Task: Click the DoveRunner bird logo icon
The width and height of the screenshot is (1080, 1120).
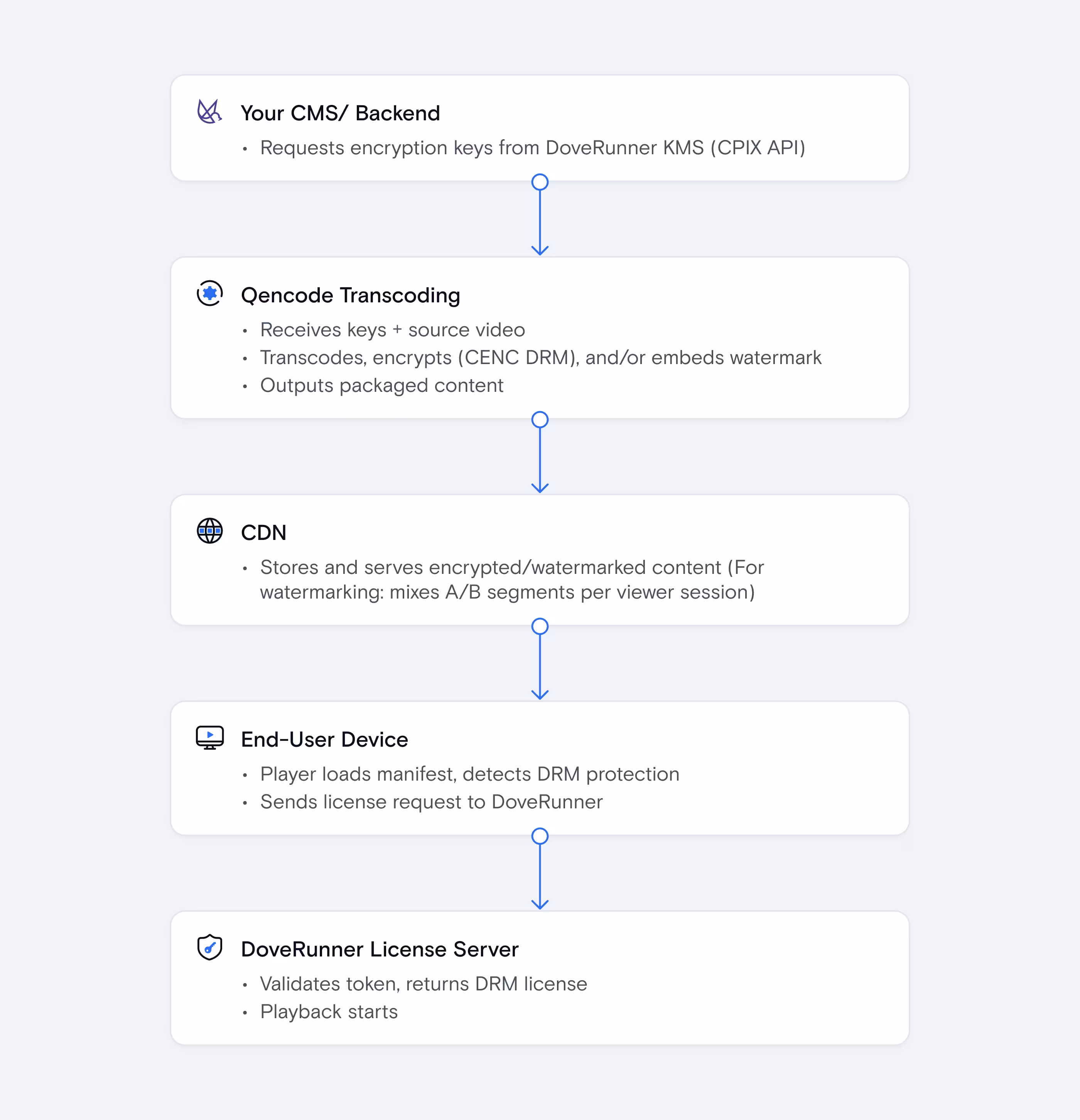Action: [x=209, y=111]
